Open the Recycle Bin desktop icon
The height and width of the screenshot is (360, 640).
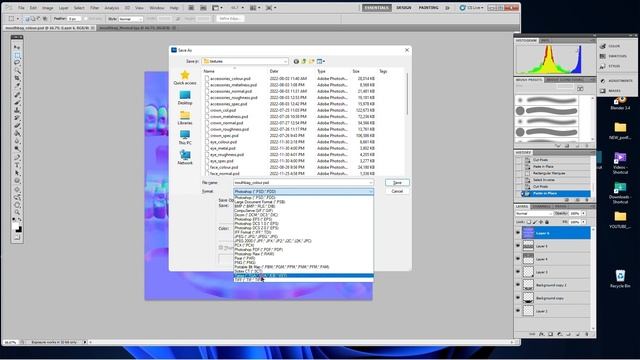620,278
